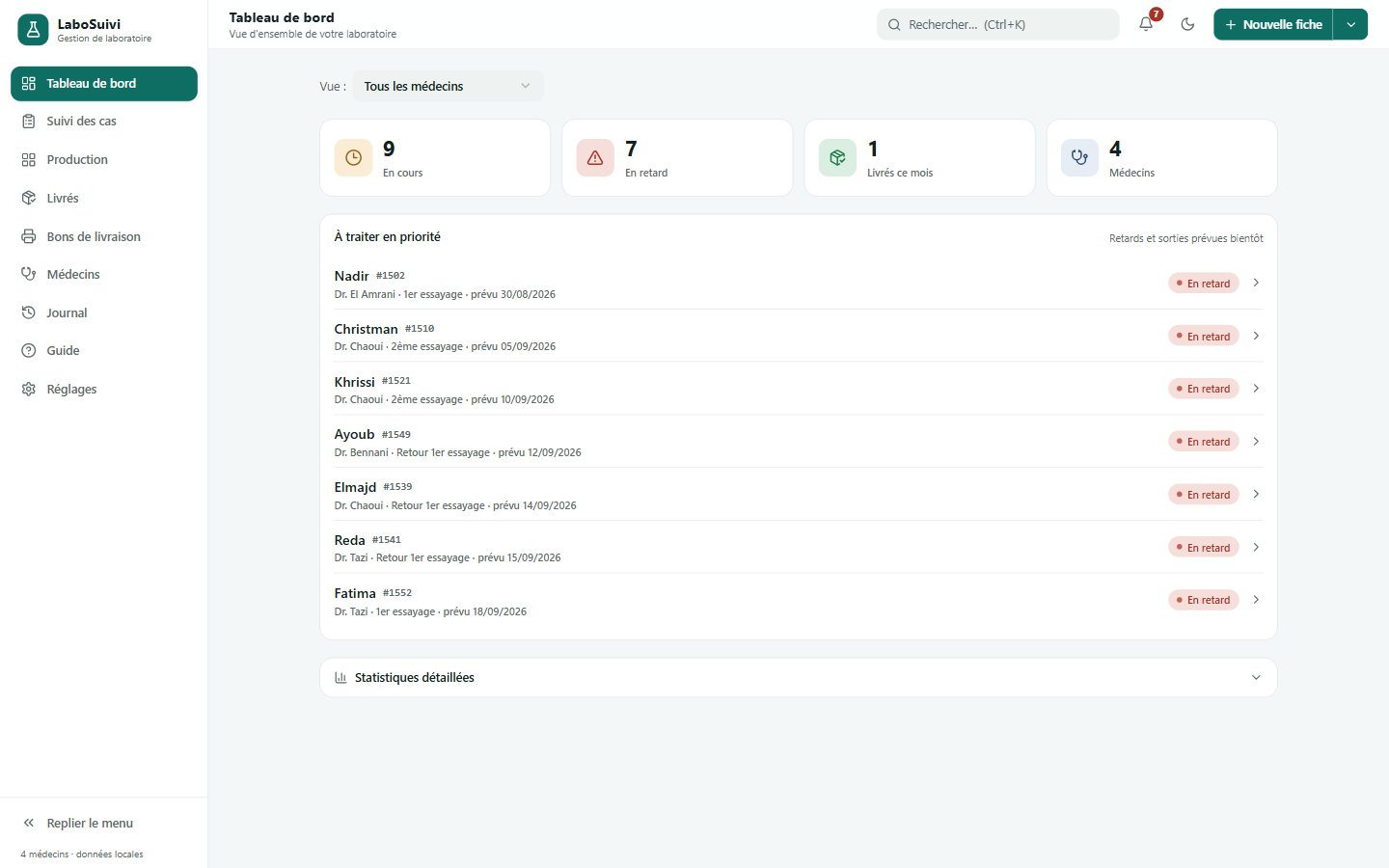The height and width of the screenshot is (868, 1389).
Task: Click the stethoscope icon in Médecins card
Action: pyautogui.click(x=1079, y=158)
